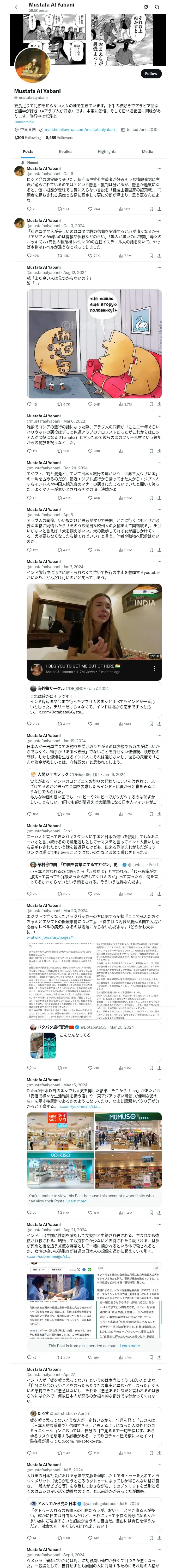
Task: Open more options on Dec 24, 2024 post
Action: pyautogui.click(x=159, y=463)
